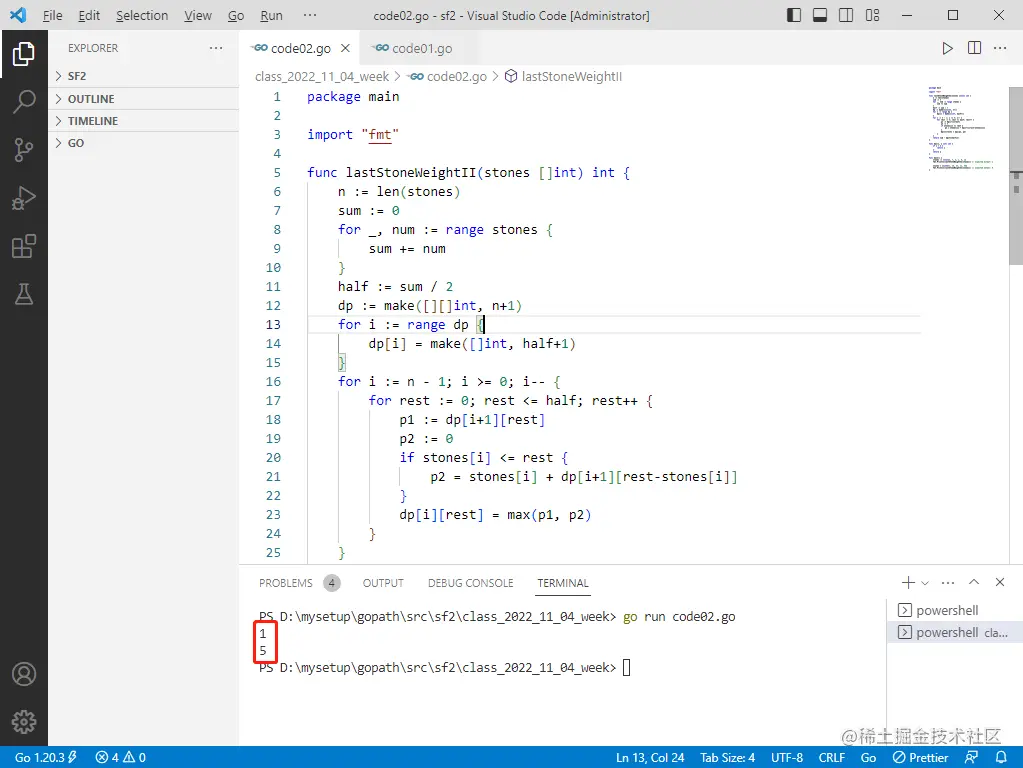Change the UTF-8 file encoding
1023x768 pixels.
point(787,758)
